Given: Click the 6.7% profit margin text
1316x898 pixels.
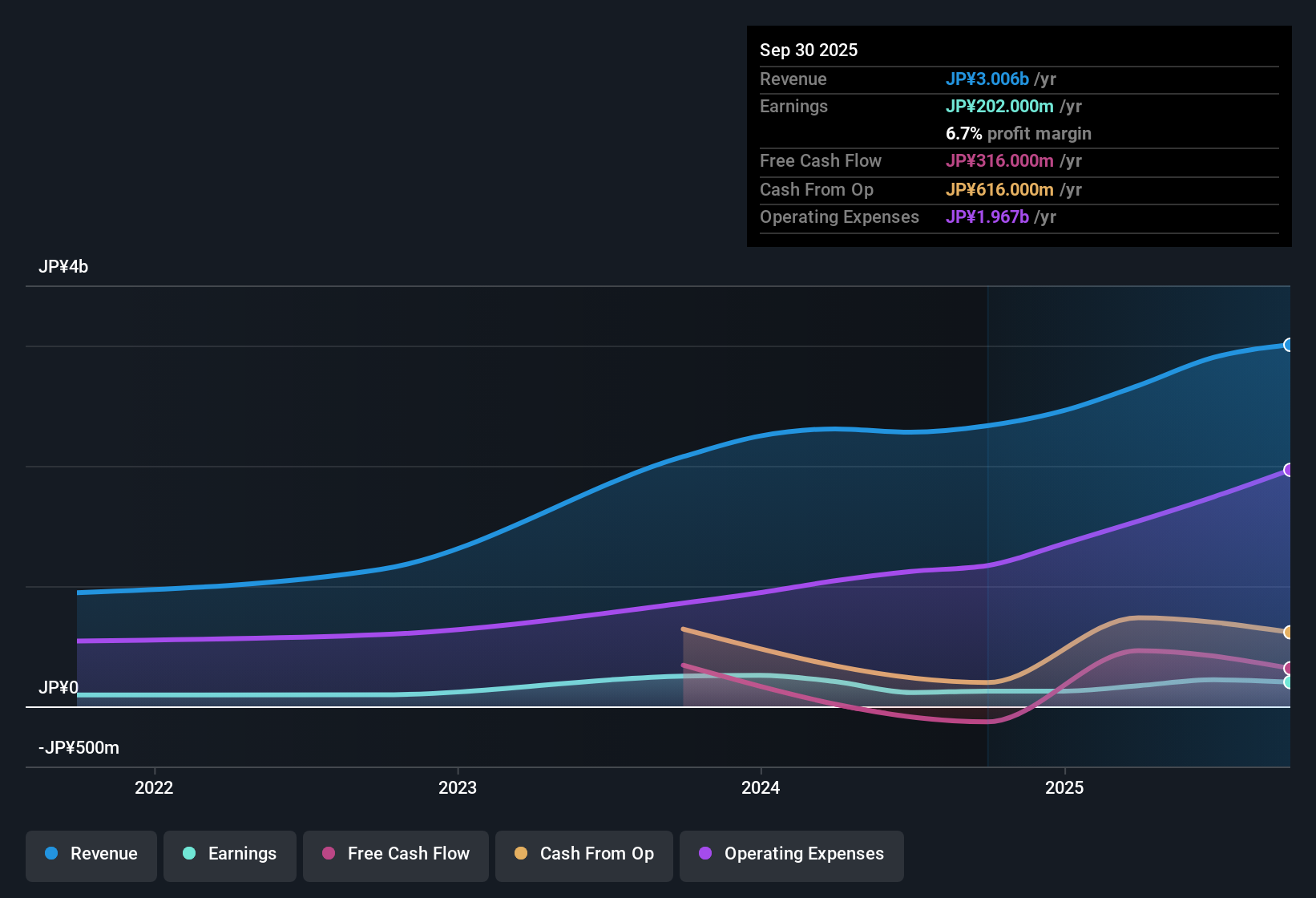Looking at the screenshot, I should pos(1019,133).
